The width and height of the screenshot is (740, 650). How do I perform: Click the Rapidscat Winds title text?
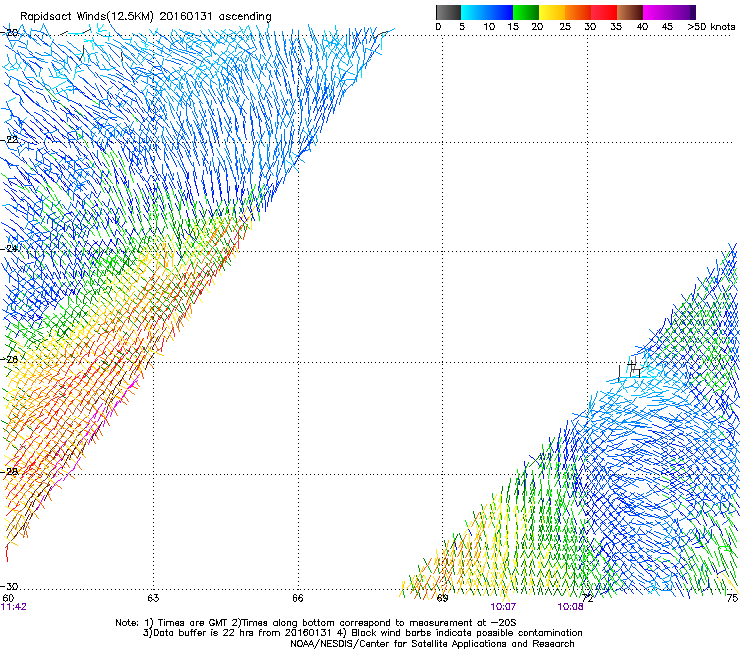(146, 16)
